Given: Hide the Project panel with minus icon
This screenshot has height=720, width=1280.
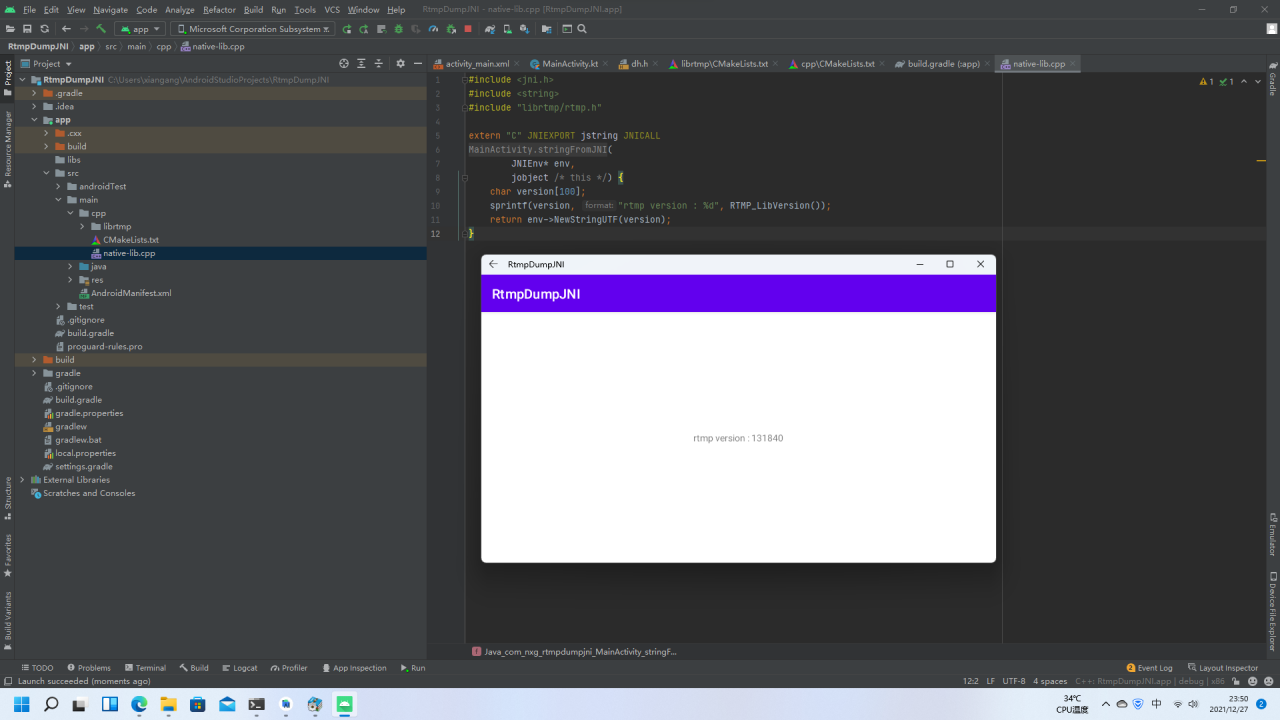Looking at the screenshot, I should (416, 63).
